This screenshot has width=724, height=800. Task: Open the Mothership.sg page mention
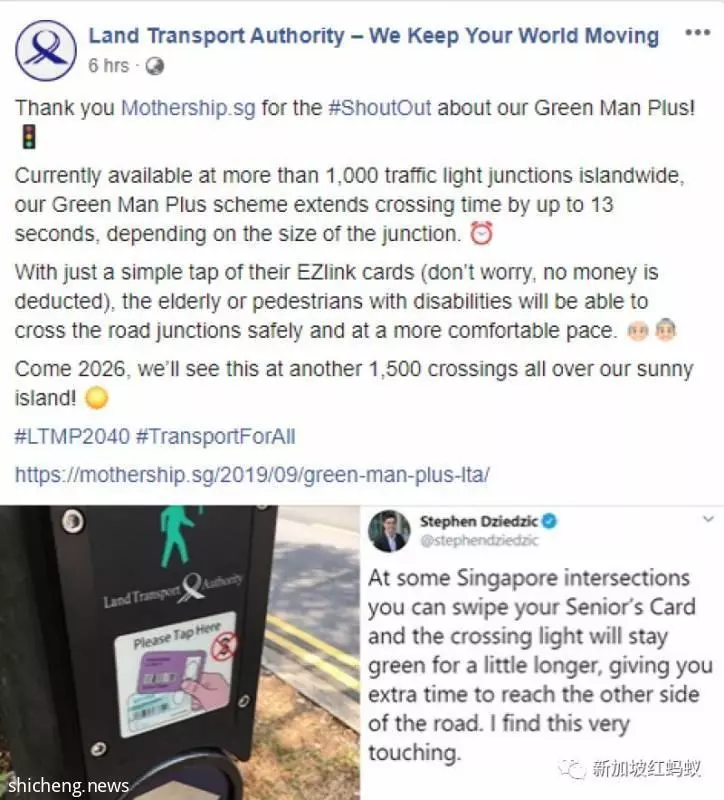point(188,108)
